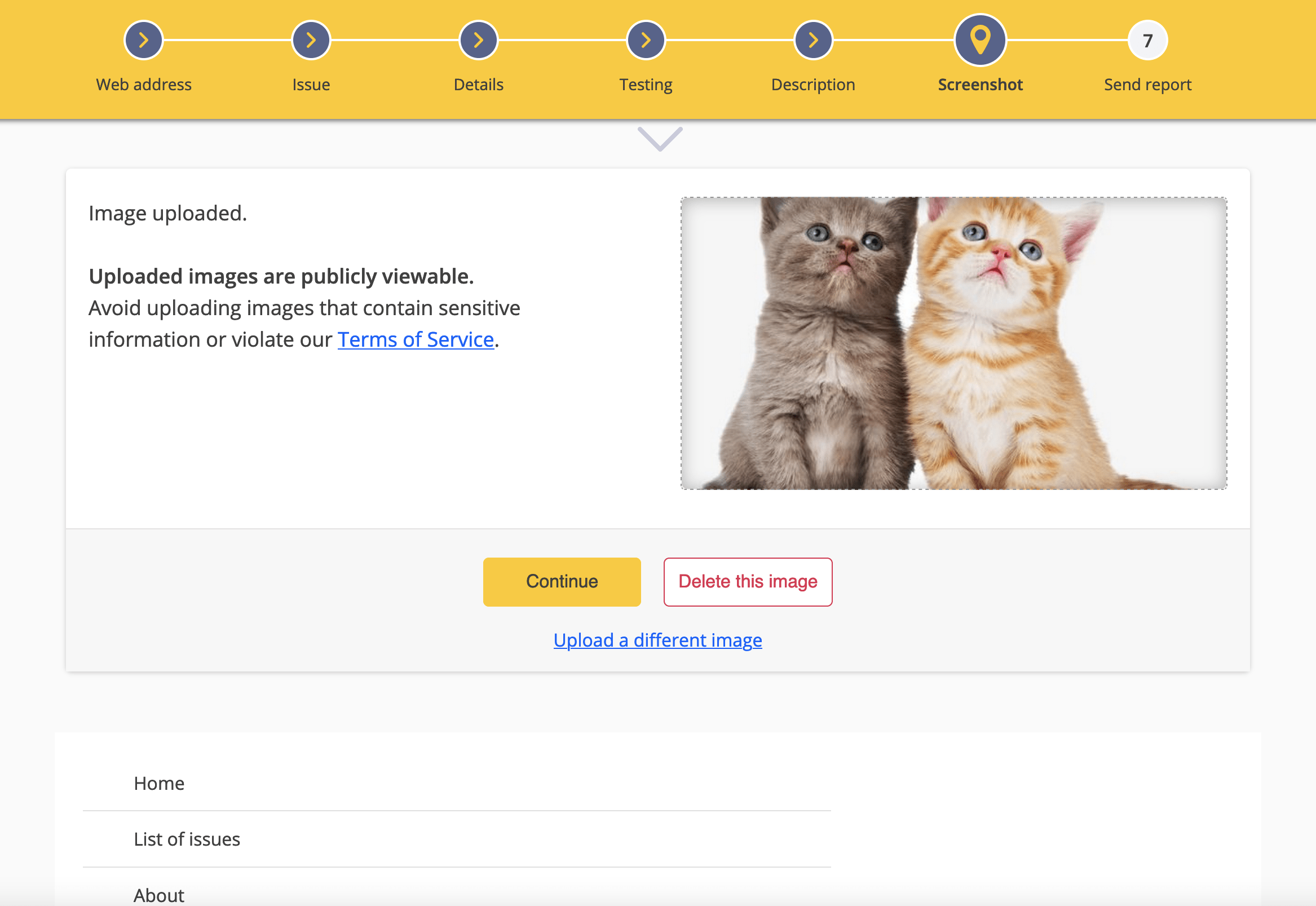Image resolution: width=1316 pixels, height=906 pixels.
Task: Navigate to the Home menu item
Action: coord(159,783)
